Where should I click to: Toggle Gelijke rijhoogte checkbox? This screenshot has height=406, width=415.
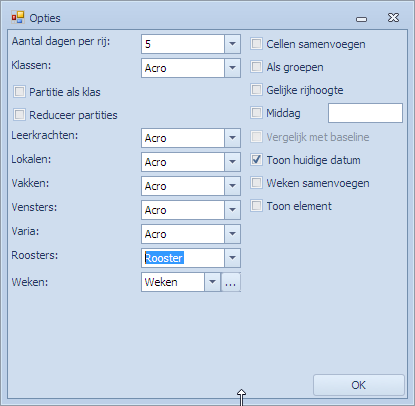click(x=256, y=90)
